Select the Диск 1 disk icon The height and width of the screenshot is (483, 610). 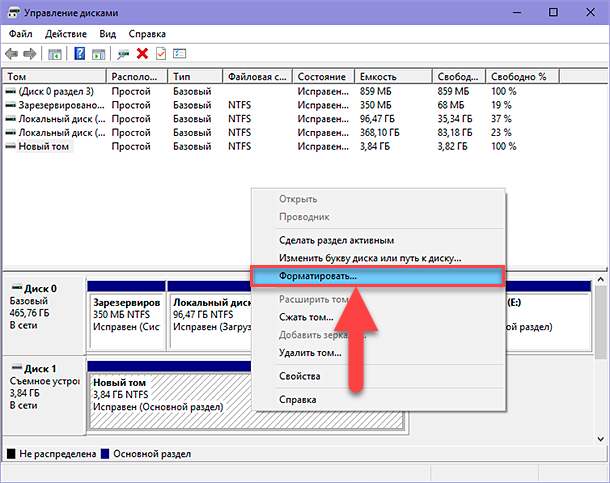click(x=17, y=367)
